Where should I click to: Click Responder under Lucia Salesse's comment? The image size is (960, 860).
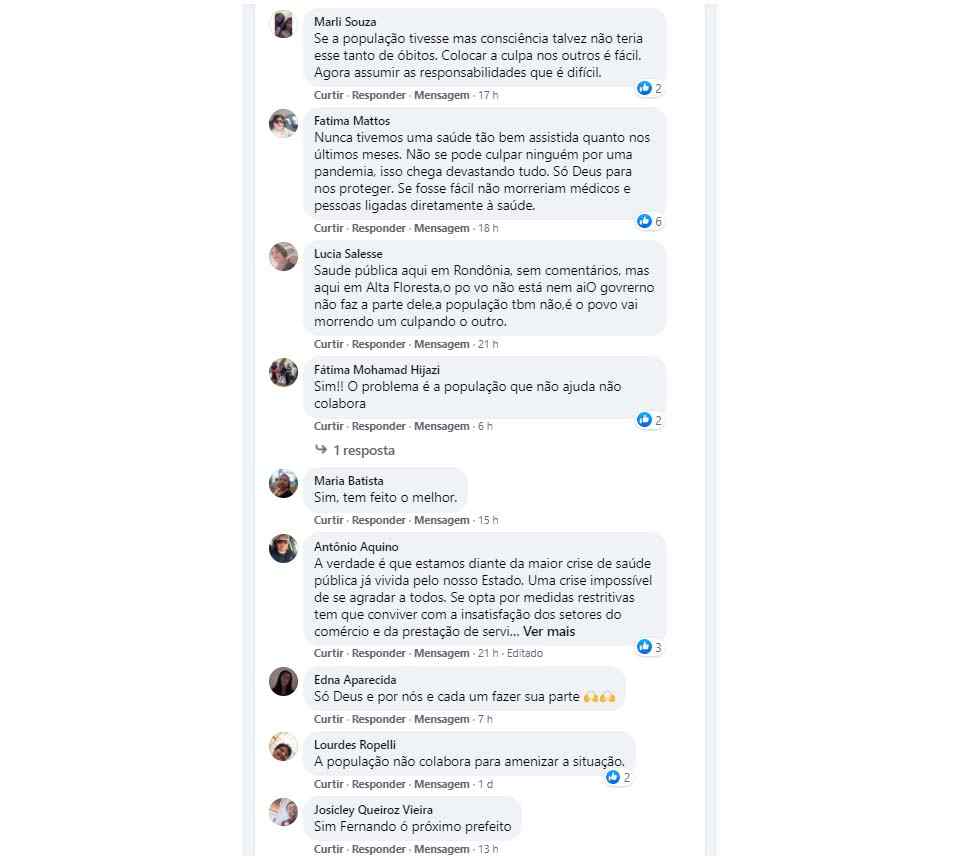[379, 344]
